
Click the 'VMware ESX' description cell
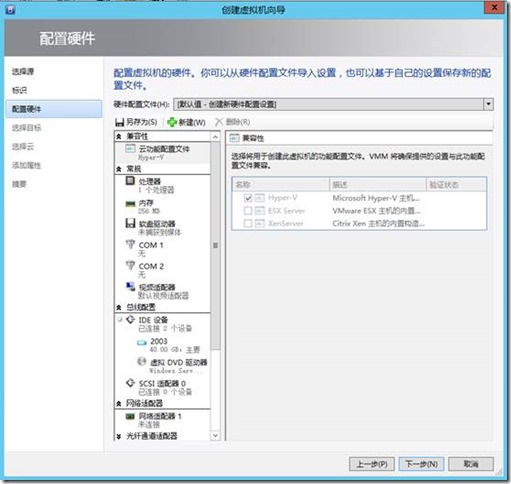376,211
